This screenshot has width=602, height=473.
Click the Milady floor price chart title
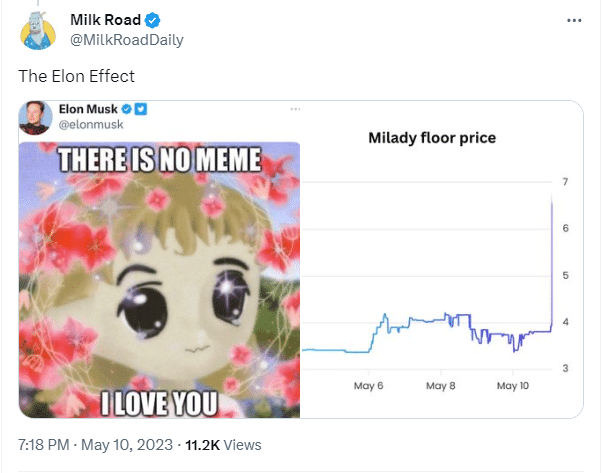click(432, 137)
